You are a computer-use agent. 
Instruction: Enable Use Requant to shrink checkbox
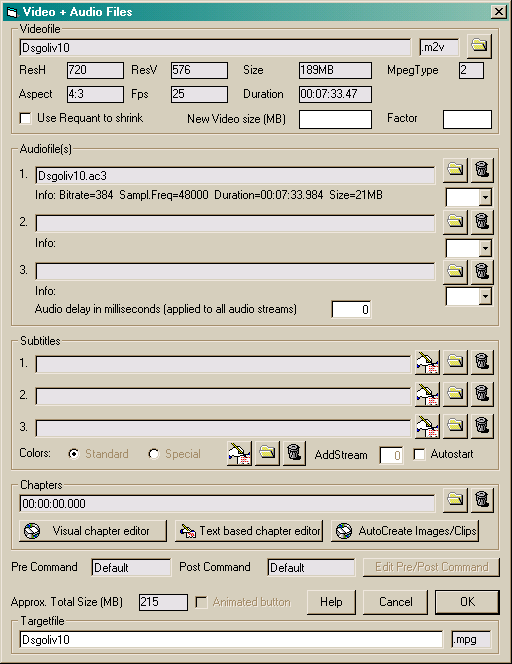click(26, 118)
